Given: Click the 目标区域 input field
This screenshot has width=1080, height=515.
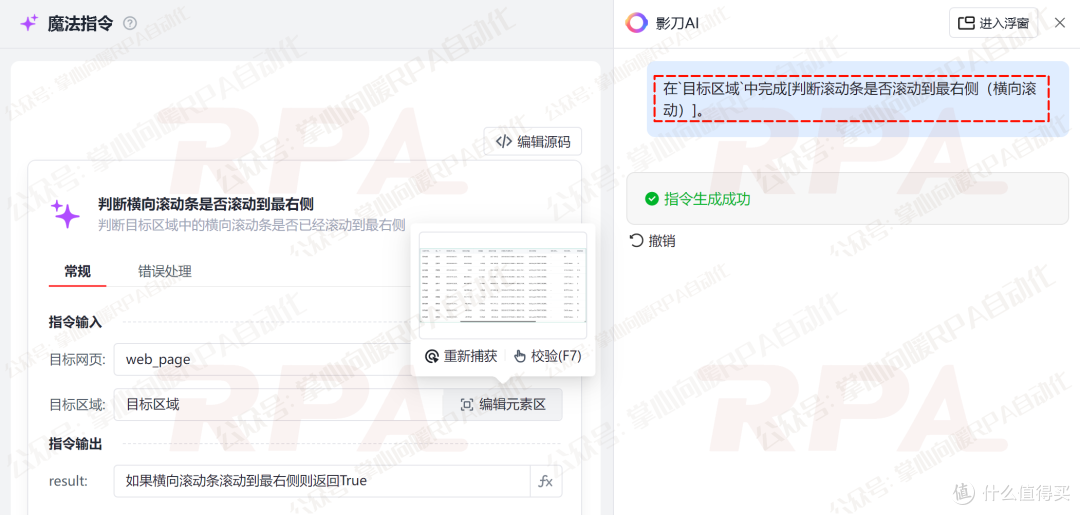Looking at the screenshot, I should pyautogui.click(x=278, y=405).
